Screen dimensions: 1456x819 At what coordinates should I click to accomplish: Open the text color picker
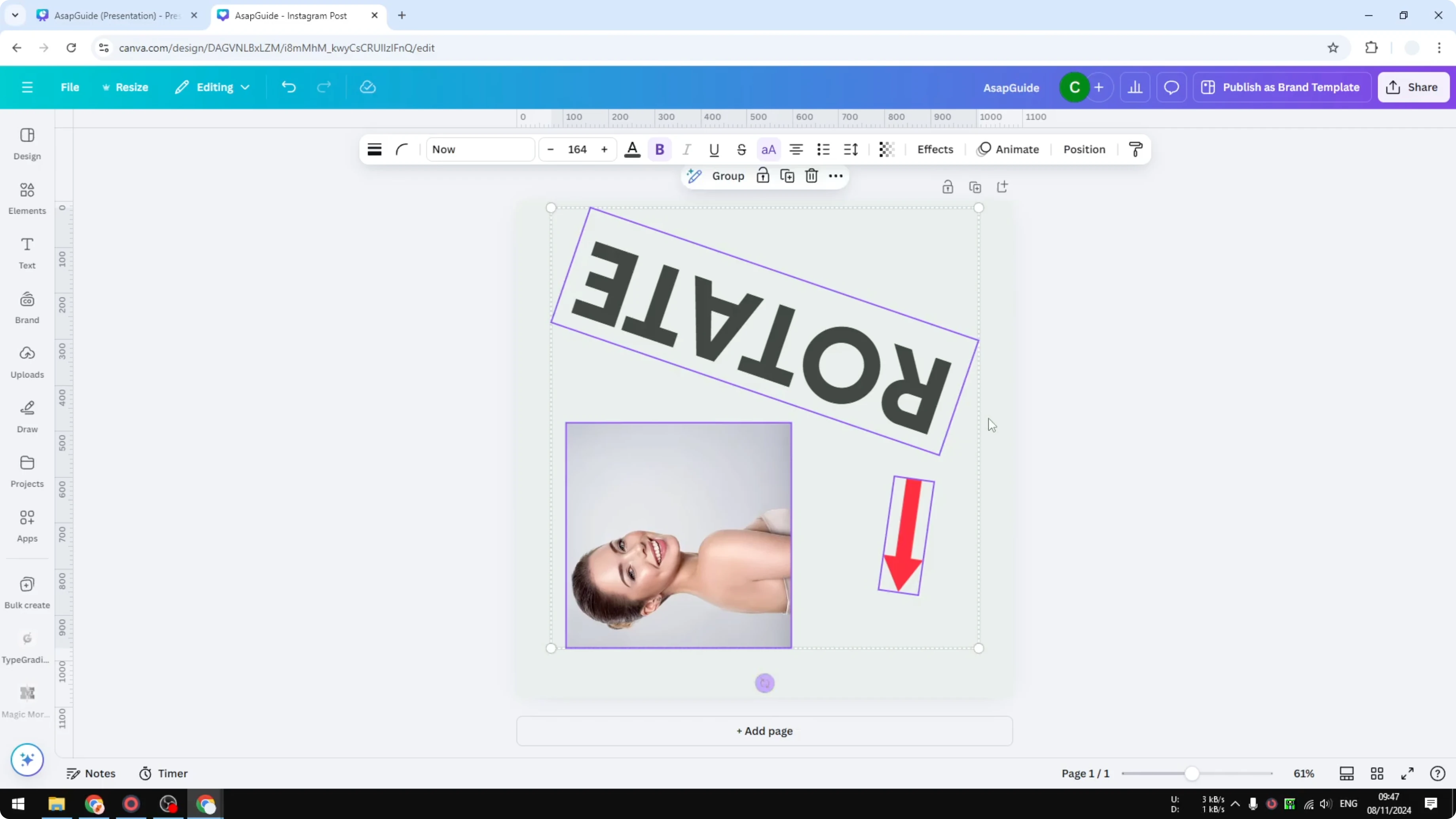coord(632,149)
